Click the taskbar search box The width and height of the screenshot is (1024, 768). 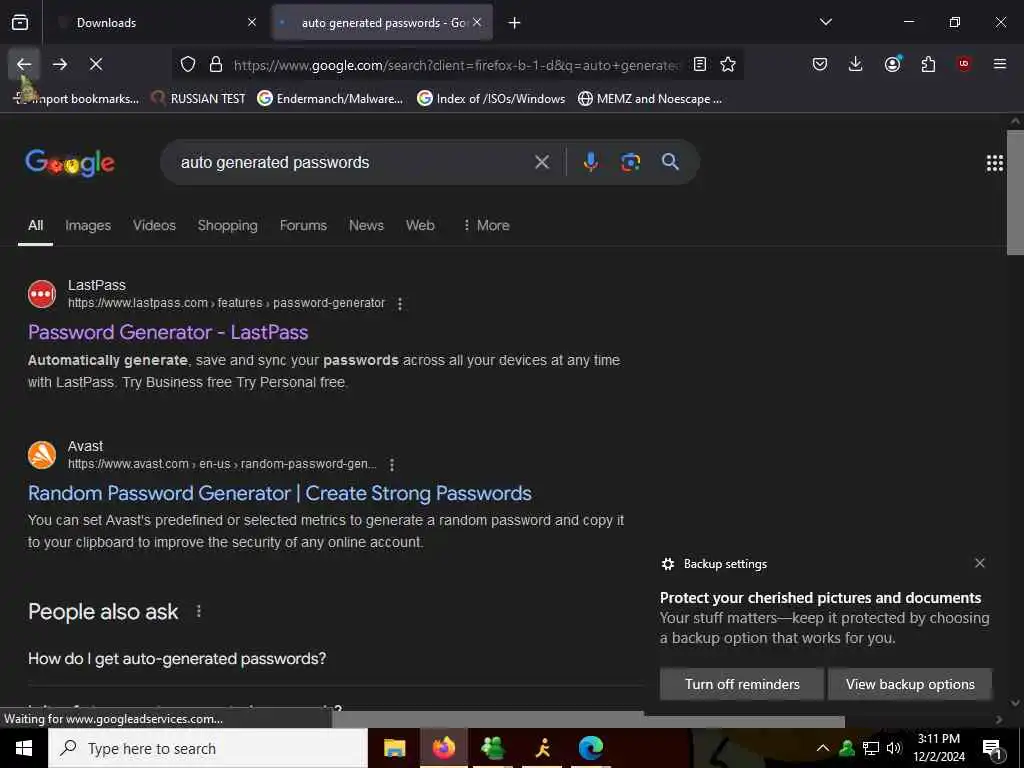tap(208, 748)
